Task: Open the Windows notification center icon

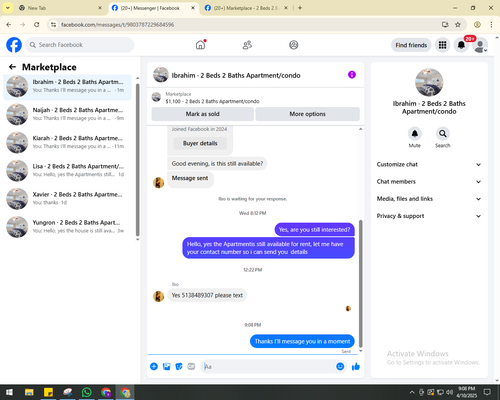Action: click(x=487, y=392)
